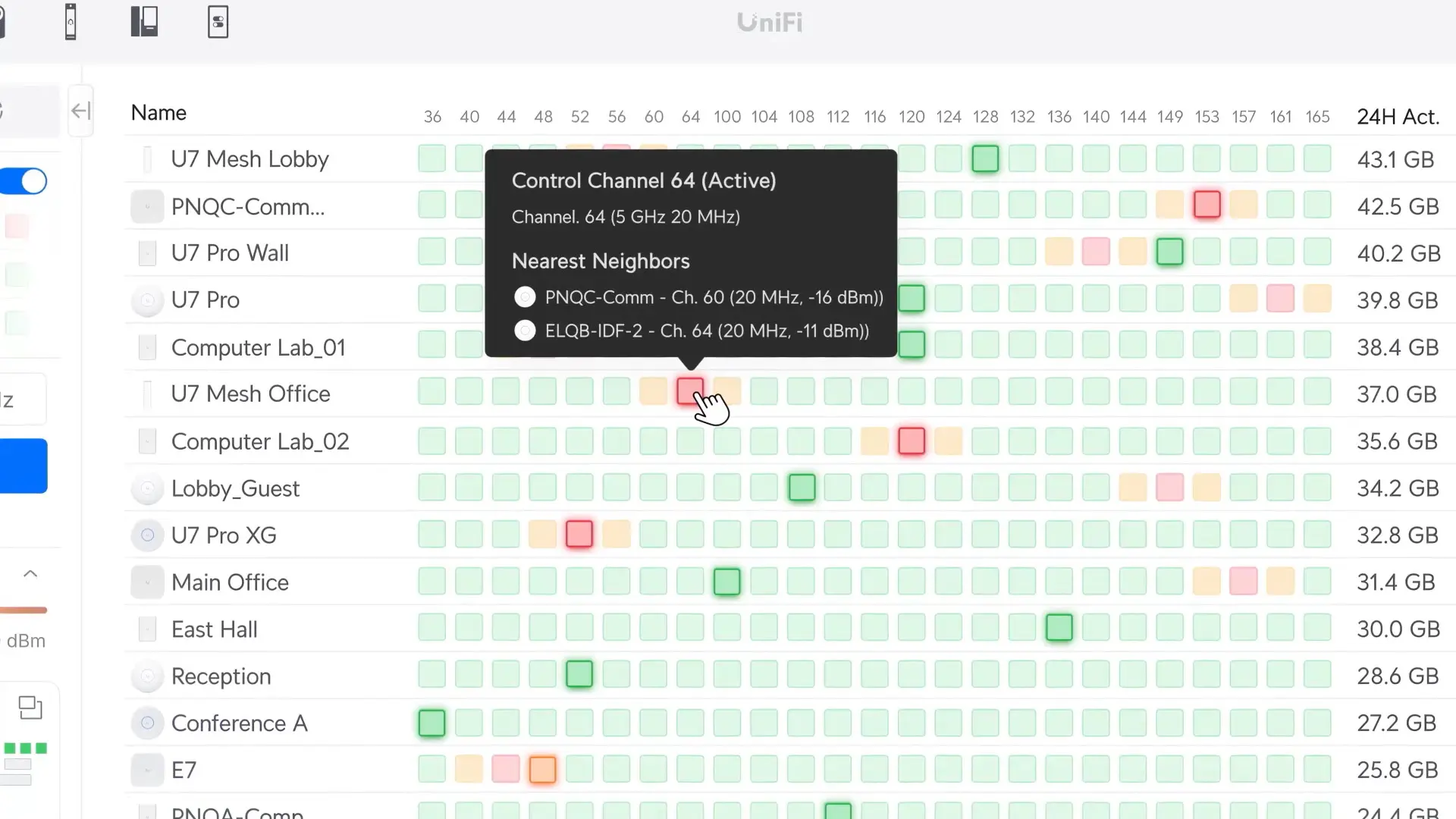Open the intercom panel device icon

(144, 21)
